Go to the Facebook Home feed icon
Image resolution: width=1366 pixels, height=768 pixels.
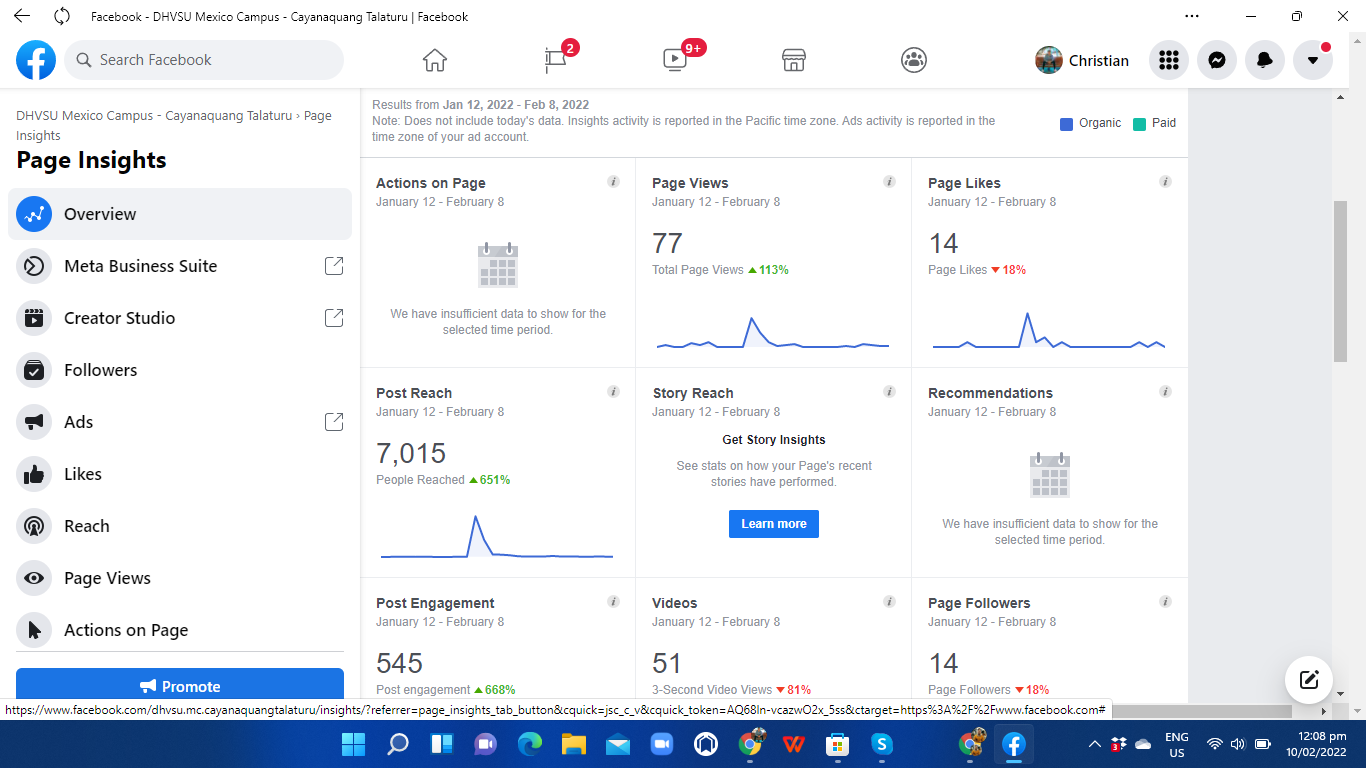(x=434, y=60)
